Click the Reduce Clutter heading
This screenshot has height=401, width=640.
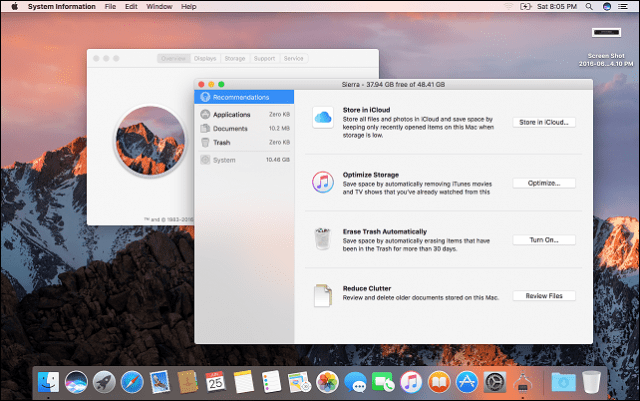[x=367, y=288]
